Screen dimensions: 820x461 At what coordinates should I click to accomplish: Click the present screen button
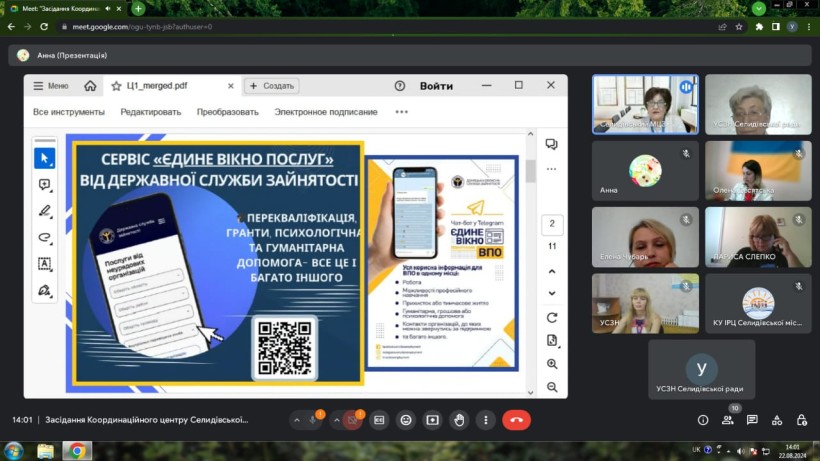click(432, 420)
